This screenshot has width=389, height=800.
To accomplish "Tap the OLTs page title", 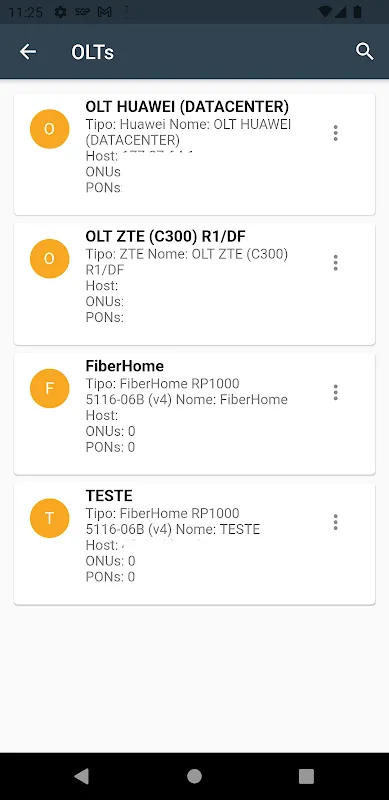I will pyautogui.click(x=92, y=52).
